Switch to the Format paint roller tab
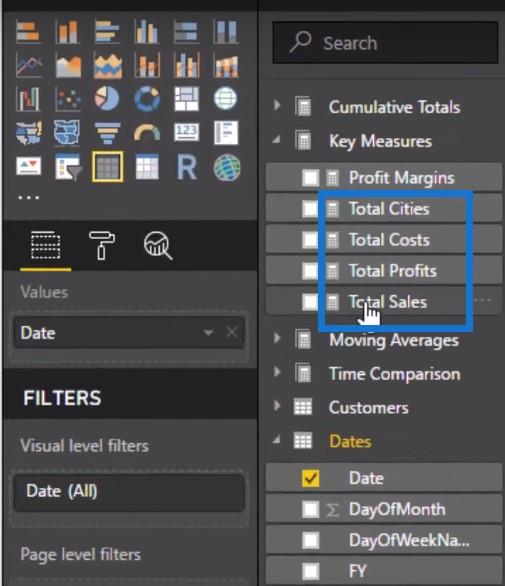Screen dimensions: 505x586 pos(101,245)
